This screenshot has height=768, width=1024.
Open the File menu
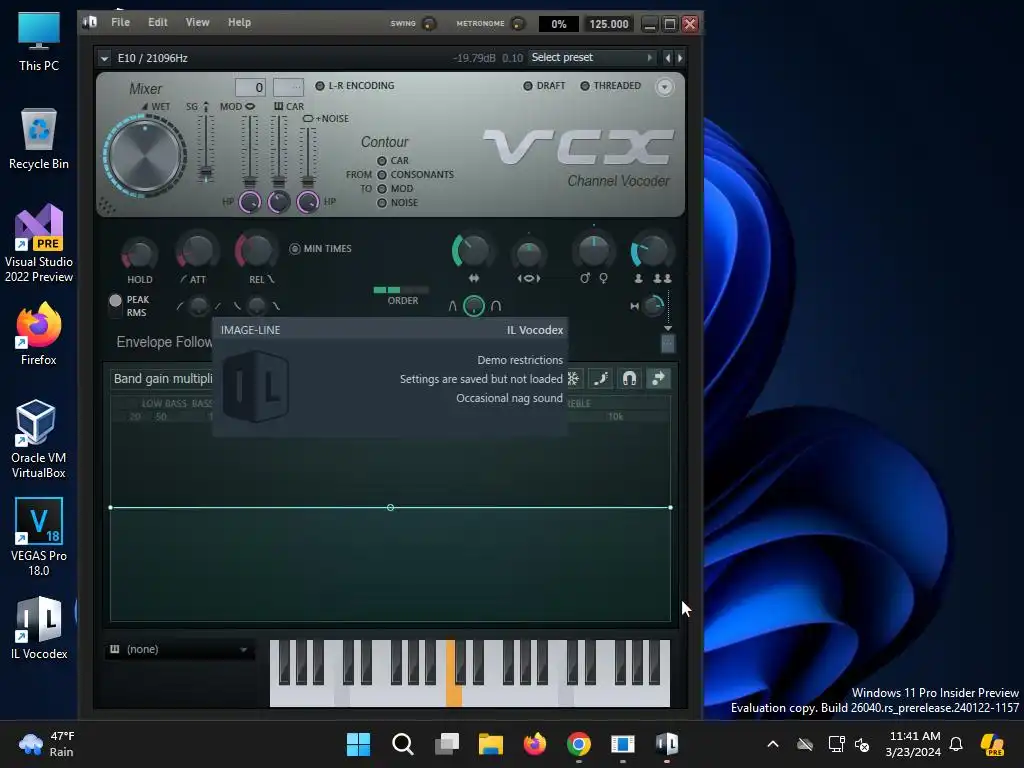tap(120, 22)
